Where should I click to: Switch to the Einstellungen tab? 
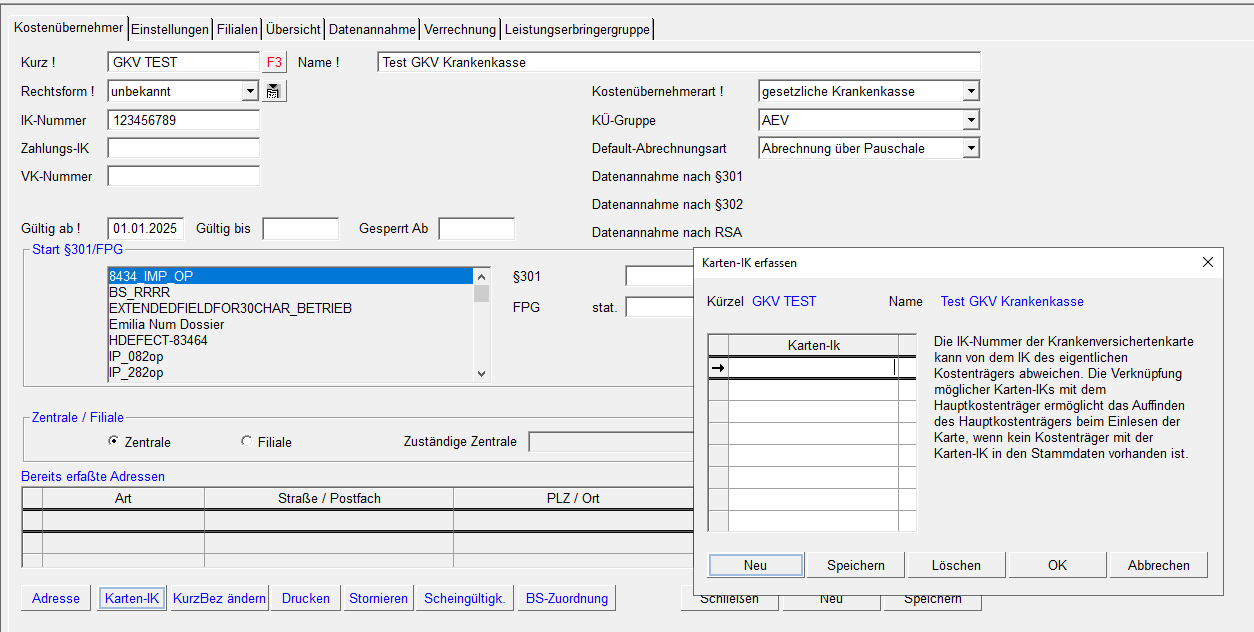170,29
